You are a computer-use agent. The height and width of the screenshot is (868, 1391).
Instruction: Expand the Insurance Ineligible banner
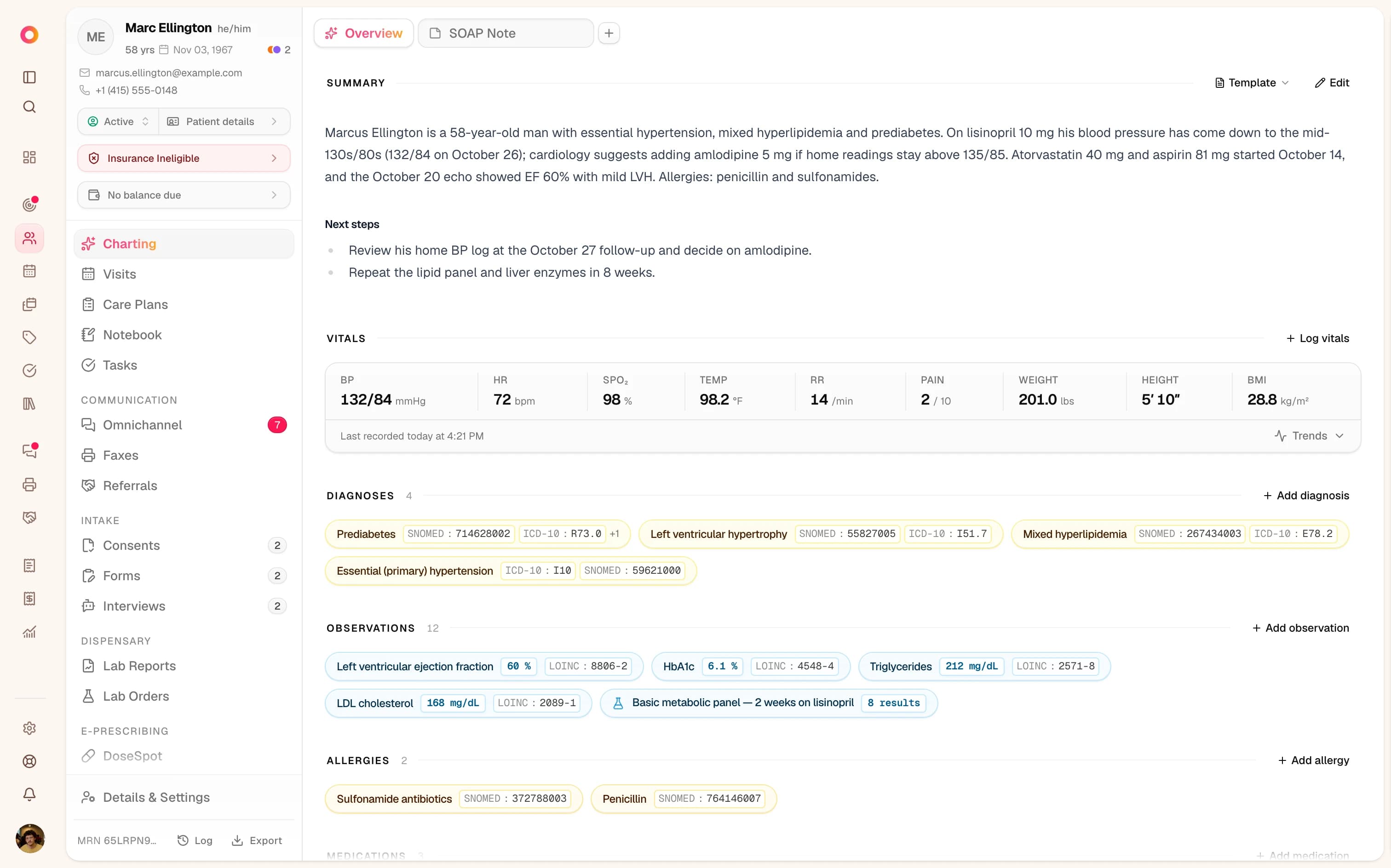coord(184,158)
